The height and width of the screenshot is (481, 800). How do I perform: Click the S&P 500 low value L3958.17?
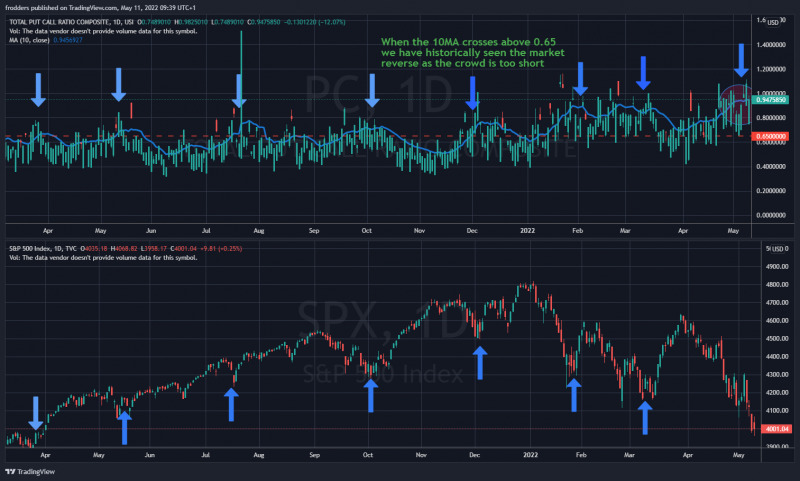(x=154, y=248)
